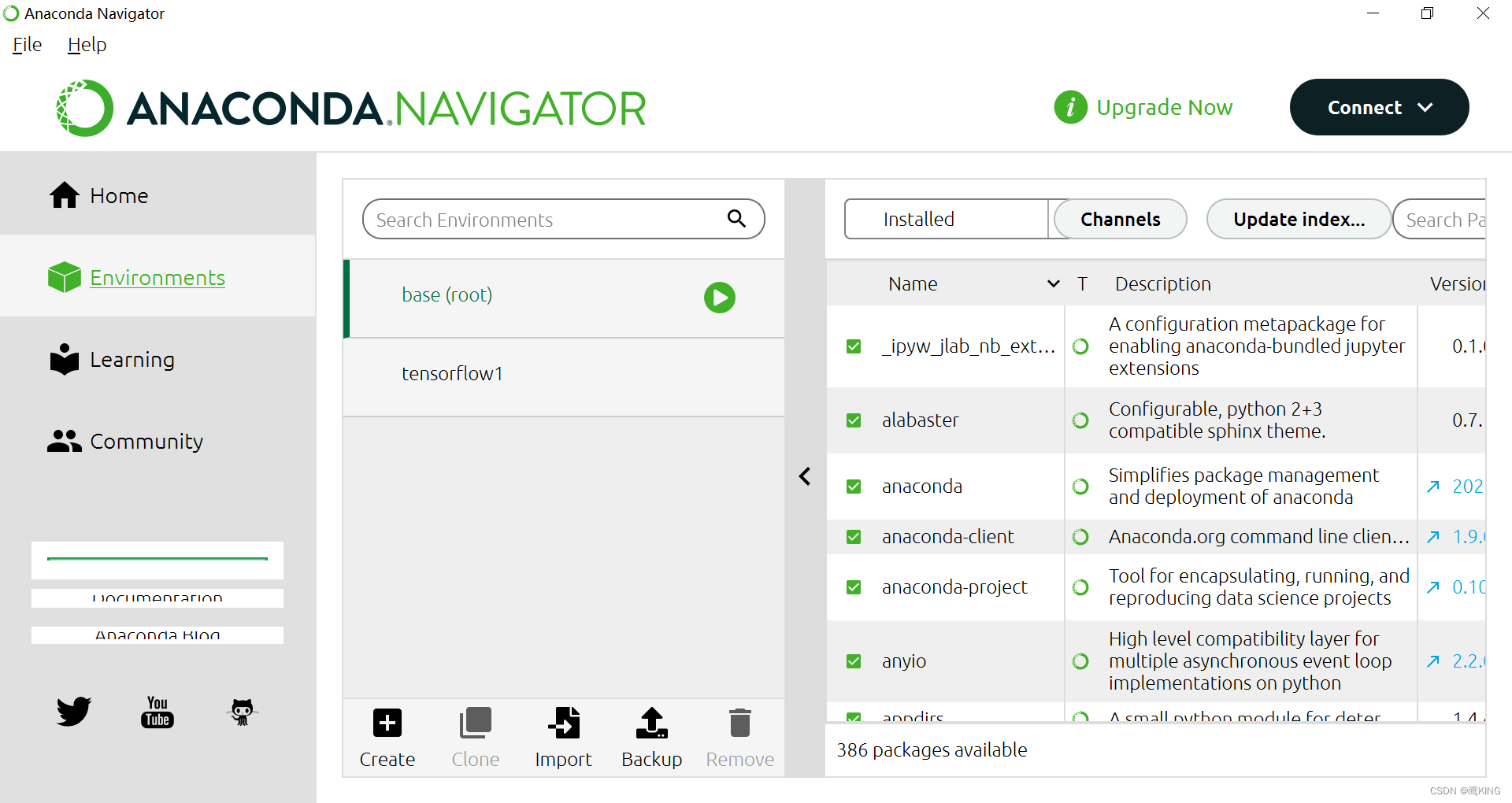Image resolution: width=1512 pixels, height=803 pixels.
Task: Open the GitHub octocat icon link
Action: 242,712
